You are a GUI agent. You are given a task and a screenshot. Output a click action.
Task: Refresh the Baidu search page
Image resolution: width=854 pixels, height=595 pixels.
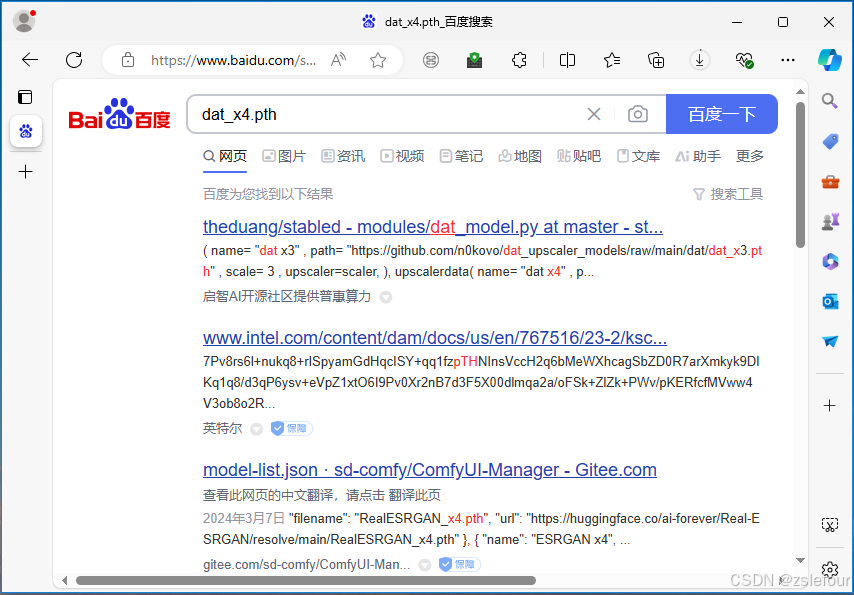point(74,60)
